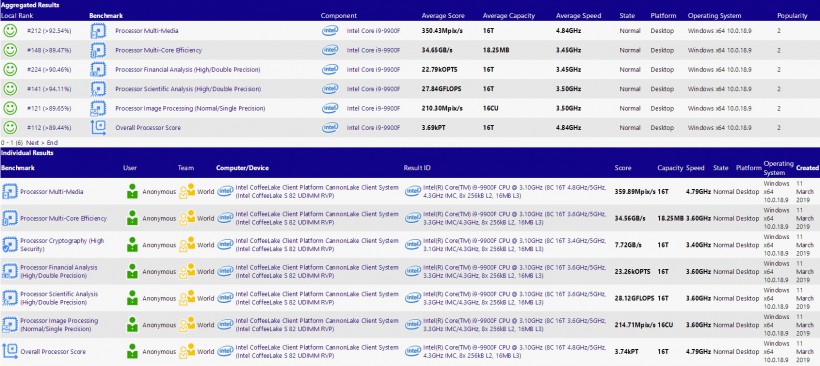Click the green Anonymous user icon in the Processor Multi-Media row

coord(132,191)
